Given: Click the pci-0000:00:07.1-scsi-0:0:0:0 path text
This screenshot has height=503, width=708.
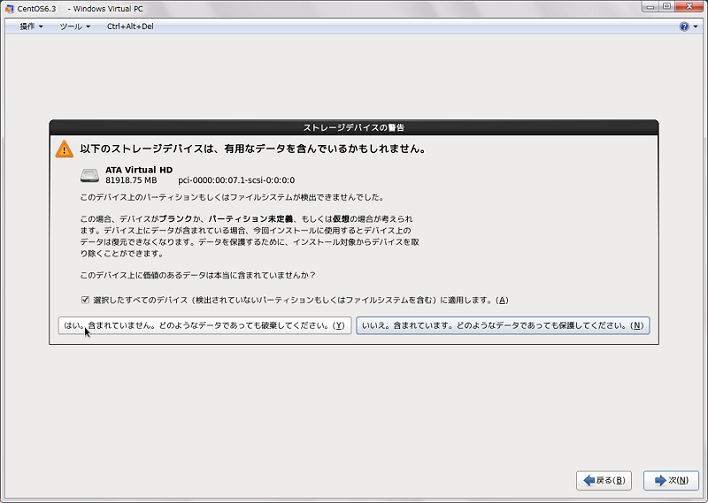Looking at the screenshot, I should (237, 180).
